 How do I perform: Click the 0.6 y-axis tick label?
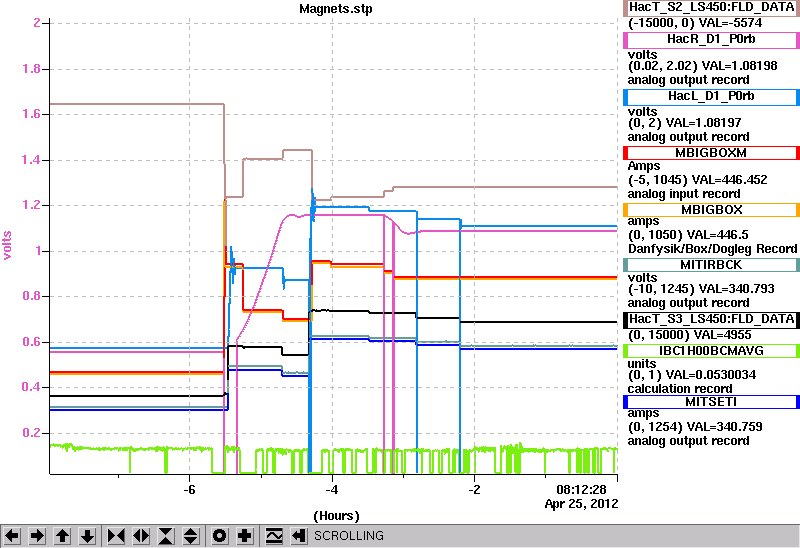point(31,342)
